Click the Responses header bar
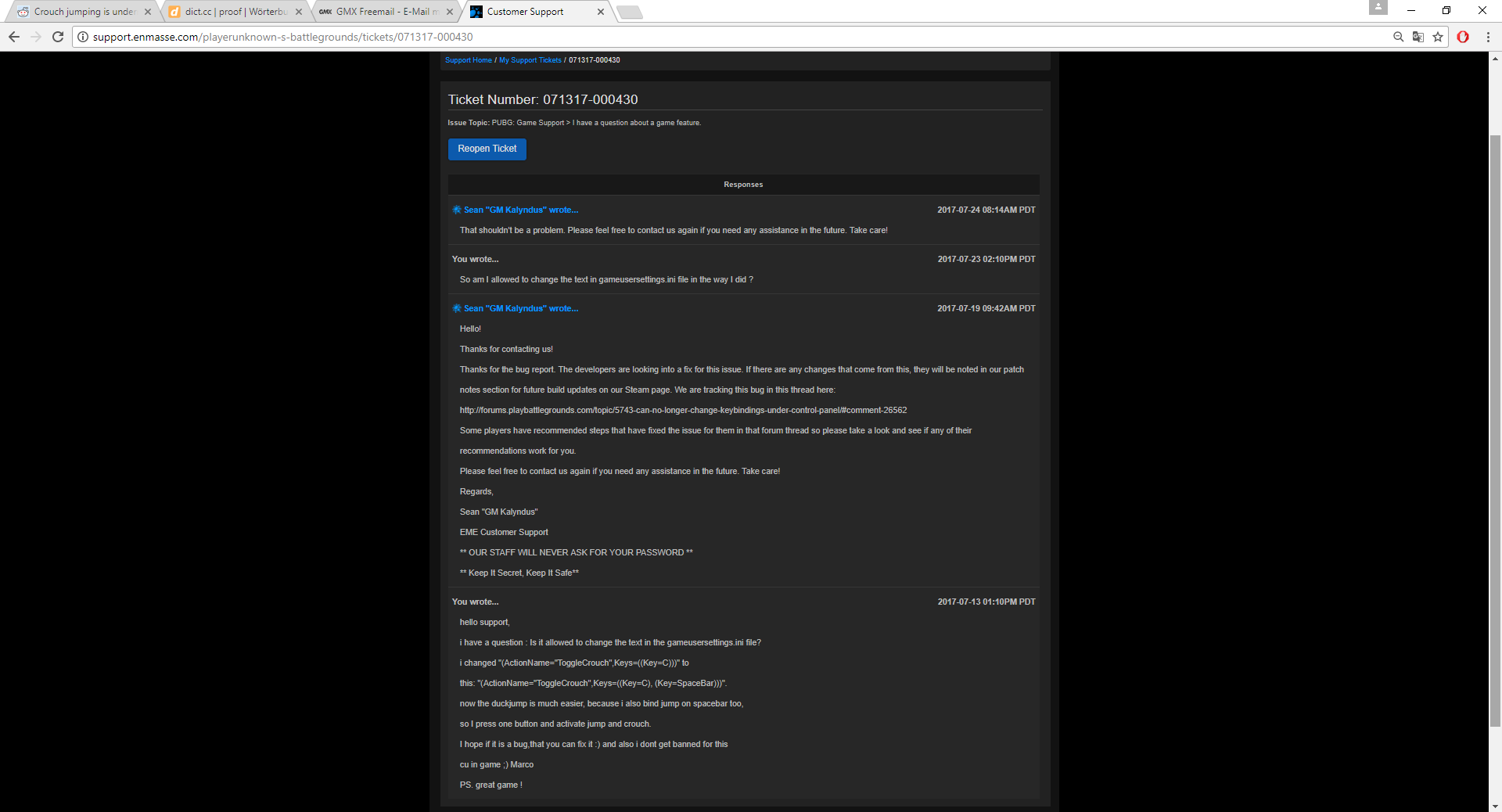This screenshot has height=812, width=1502. pos(743,185)
